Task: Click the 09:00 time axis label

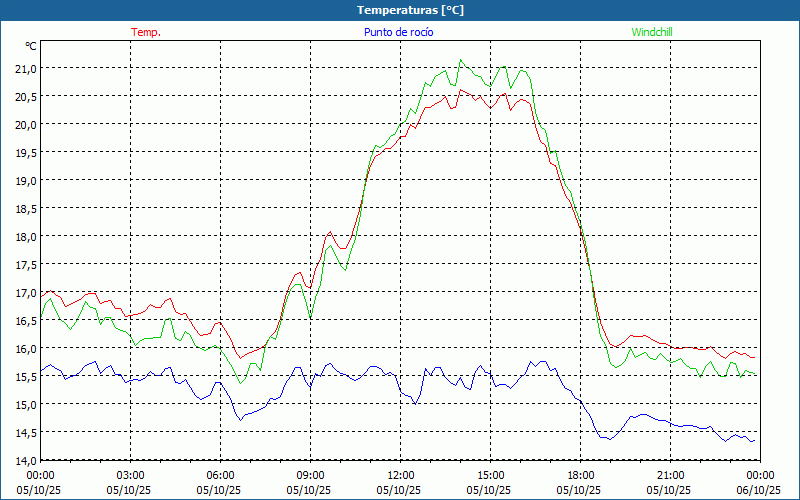Action: pos(311,475)
